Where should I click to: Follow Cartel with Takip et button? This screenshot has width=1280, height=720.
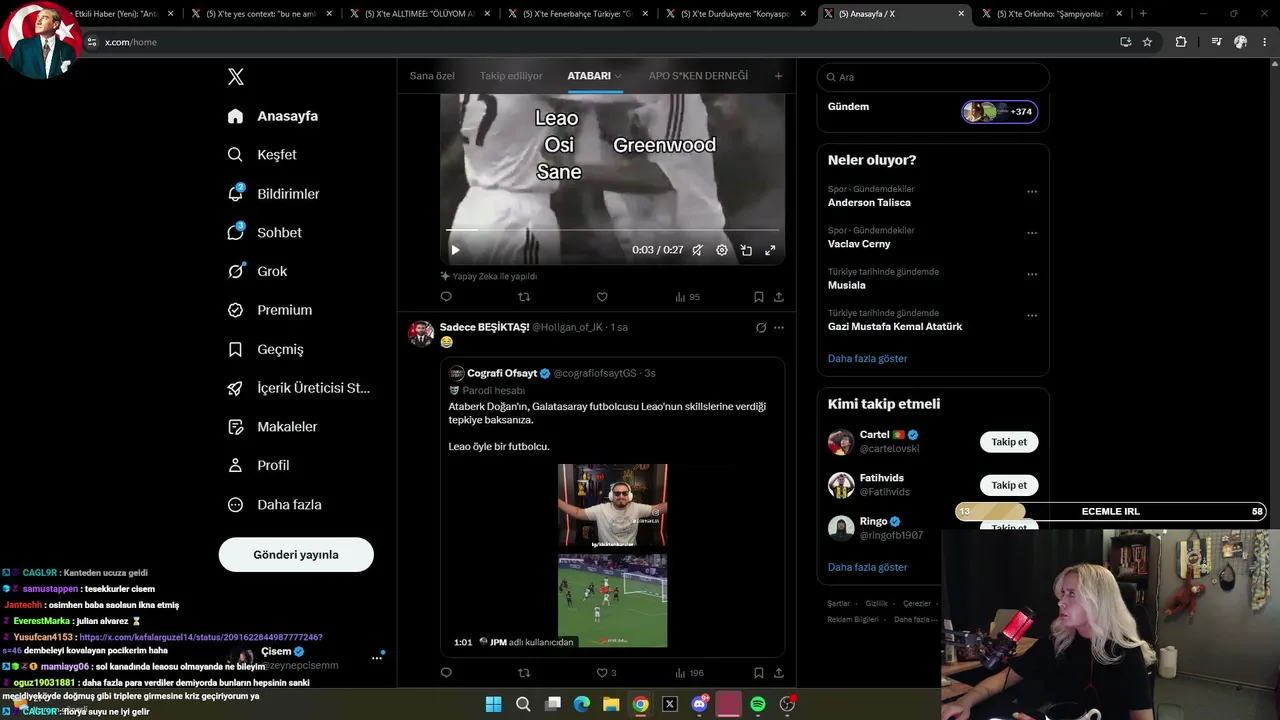[1009, 442]
